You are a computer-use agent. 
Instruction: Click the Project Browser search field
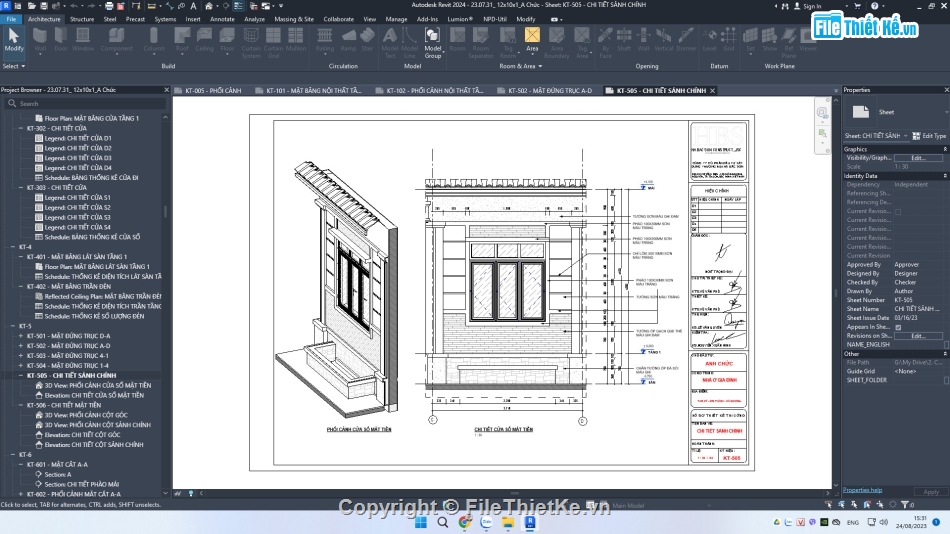click(x=85, y=104)
